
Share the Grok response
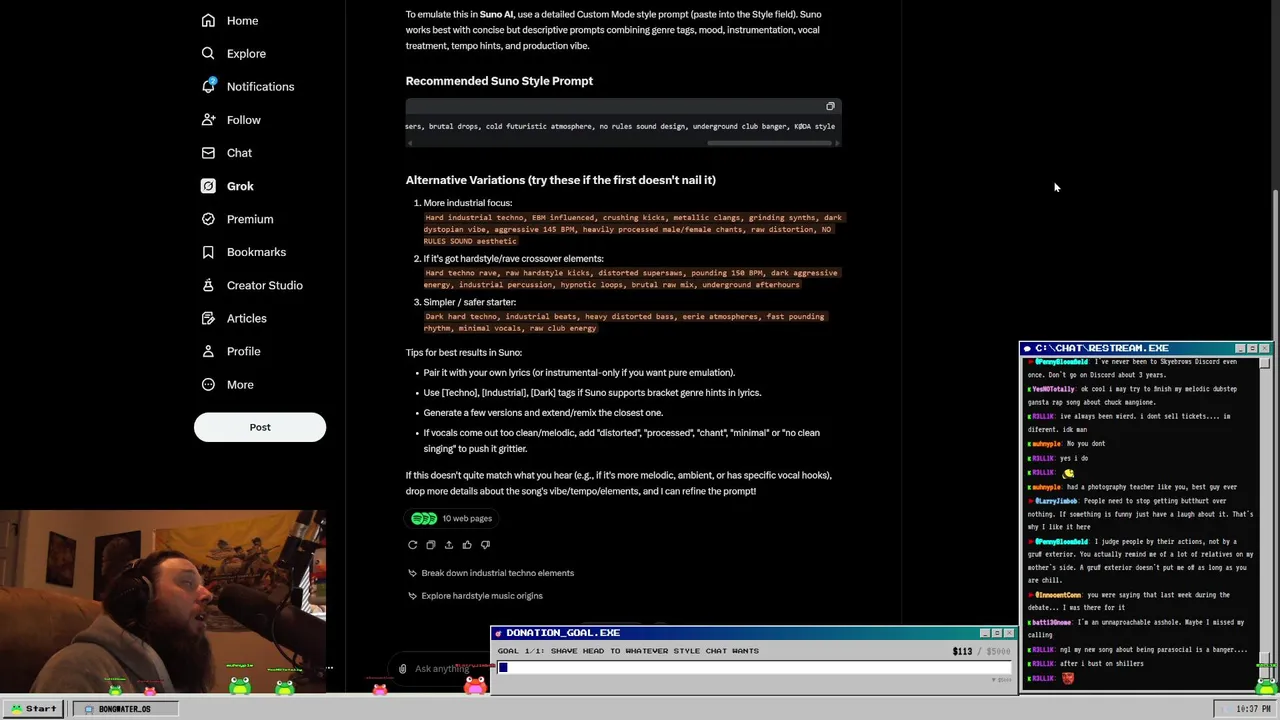(448, 545)
